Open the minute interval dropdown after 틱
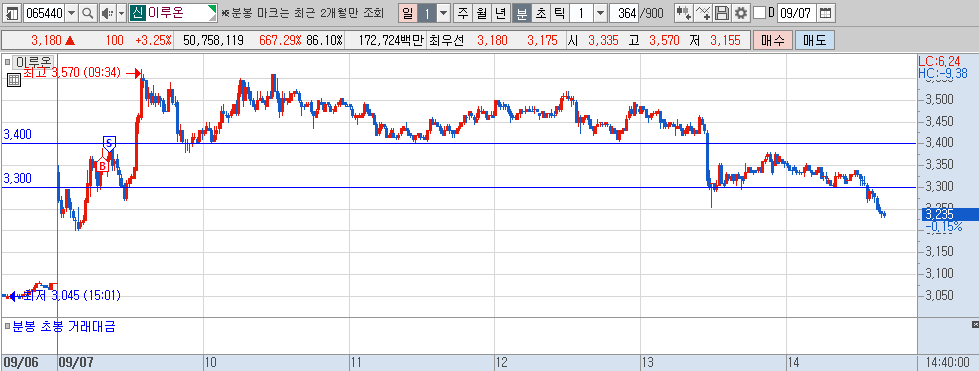 [600, 12]
